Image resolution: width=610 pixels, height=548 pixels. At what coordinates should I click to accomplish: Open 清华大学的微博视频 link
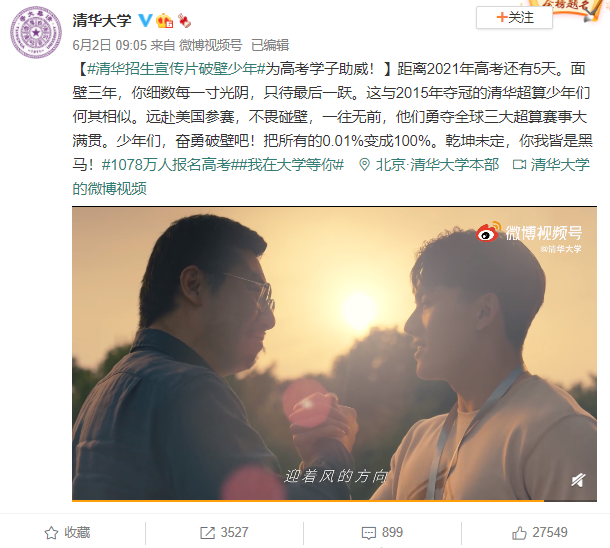(x=331, y=177)
